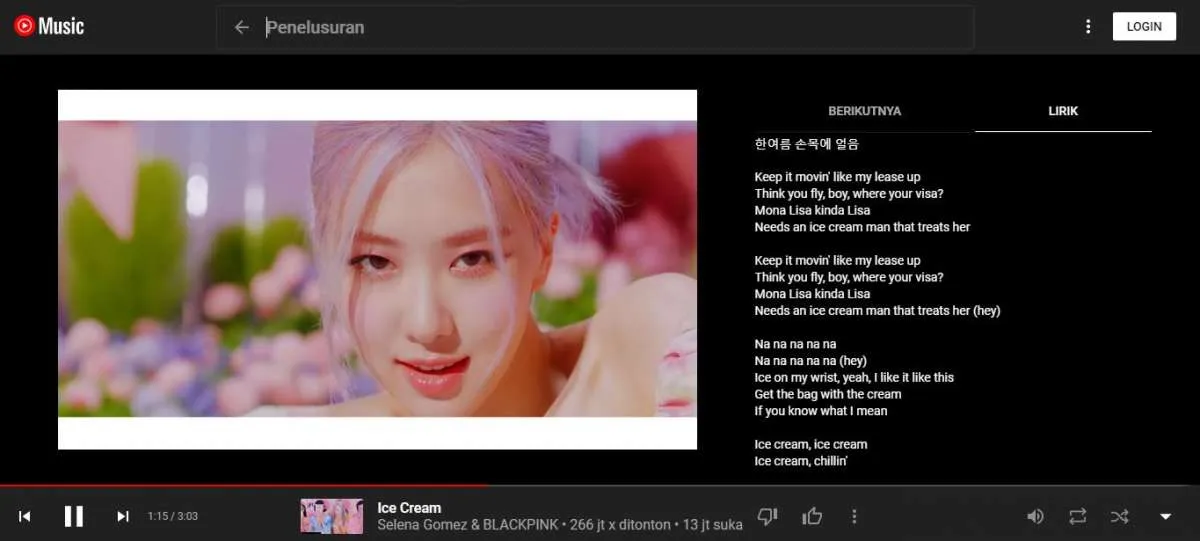Click lyric line "Ice cream, ice cream"
This screenshot has width=1200, height=541.
[x=811, y=444]
